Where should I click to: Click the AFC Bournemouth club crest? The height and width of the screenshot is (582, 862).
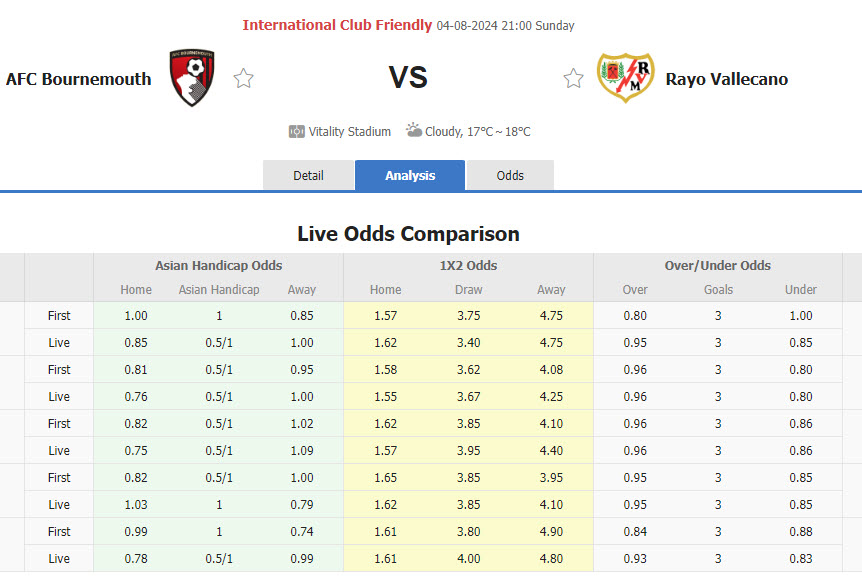coord(191,75)
